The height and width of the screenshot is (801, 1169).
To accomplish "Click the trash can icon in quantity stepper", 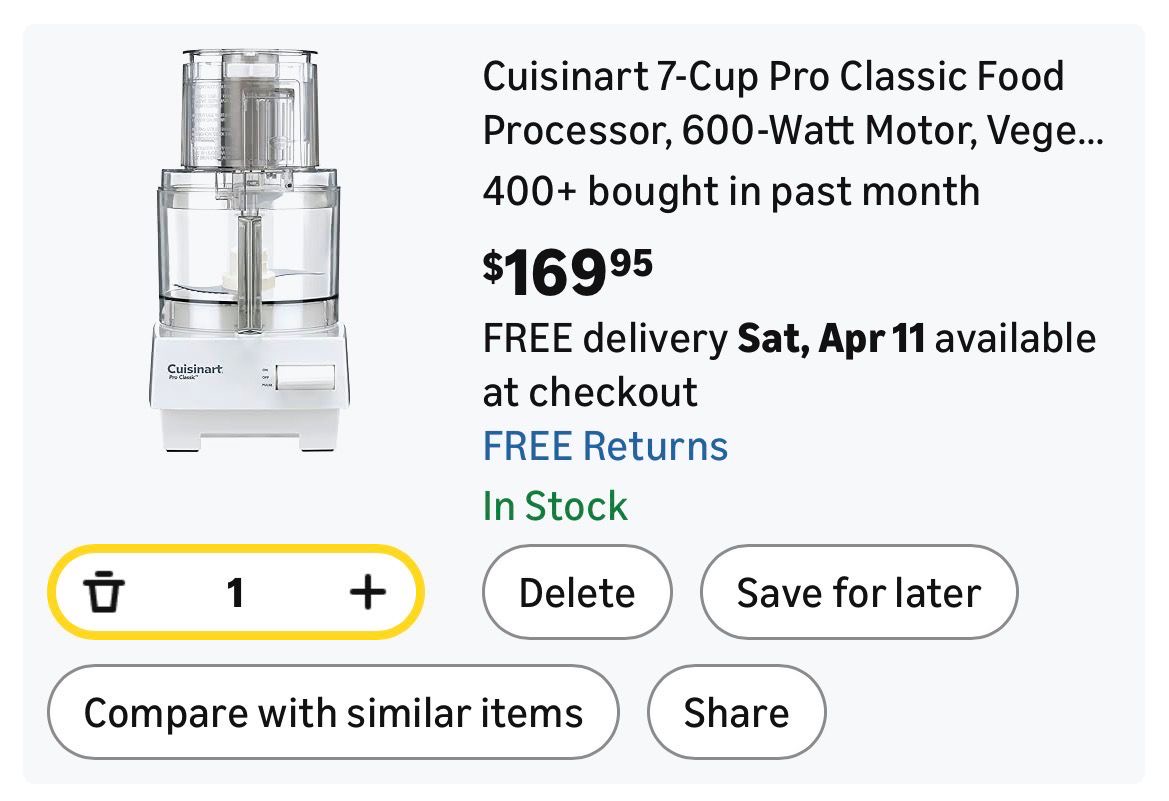I will click(104, 593).
